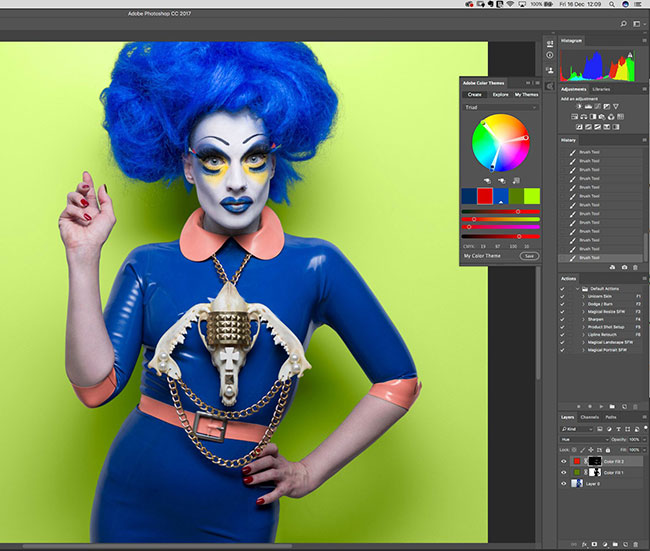650x551 pixels.
Task: Click the magenta hue slider bar
Action: [x=500, y=227]
